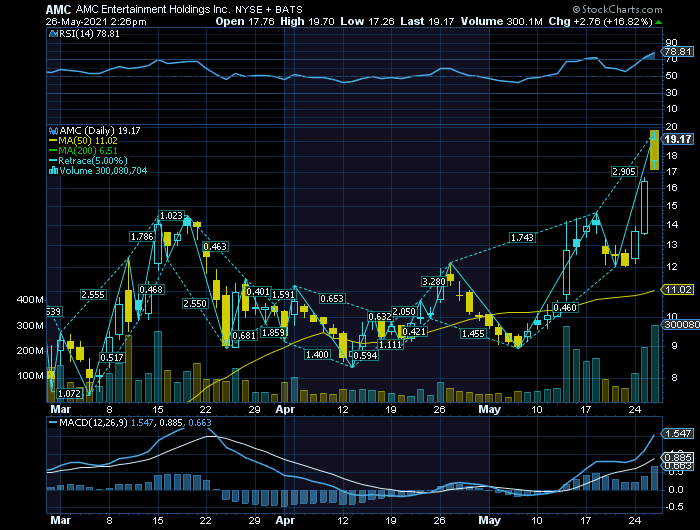The width and height of the screenshot is (700, 530).
Task: Click the Chg +2.76 (+16.82%) value
Action: coord(600,21)
